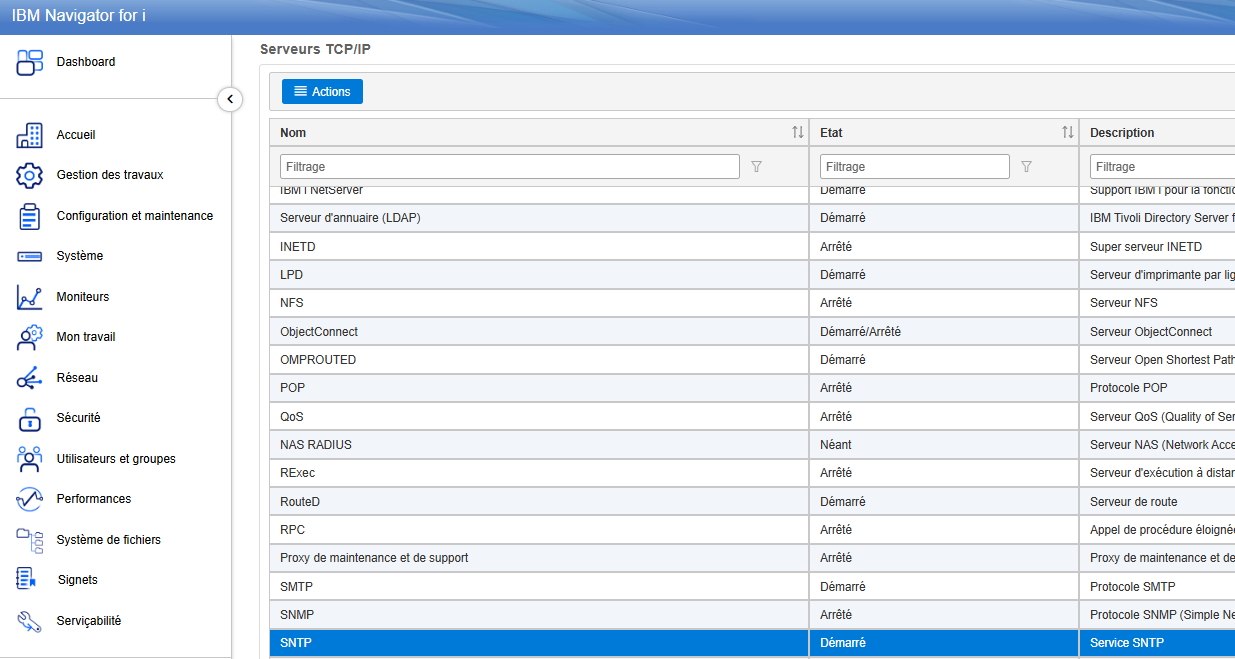Screen dimensions: 1235x659
Task: Sort the Nom column with arrows icon
Action: (798, 133)
